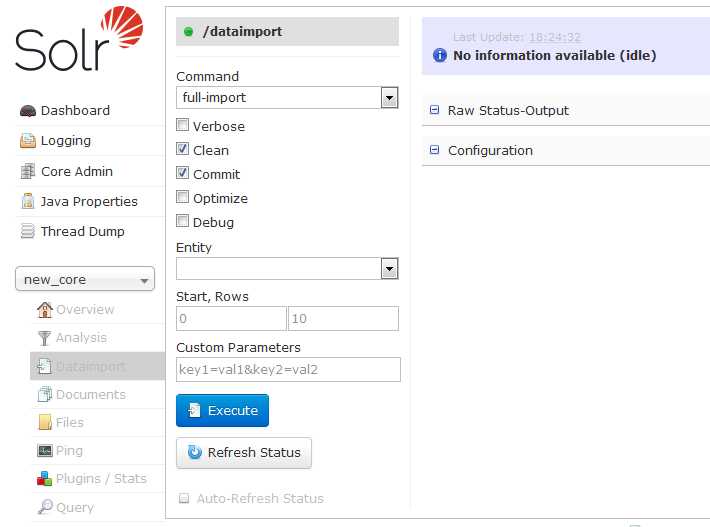710x527 pixels.
Task: Go to the Files page
Action: tap(70, 422)
